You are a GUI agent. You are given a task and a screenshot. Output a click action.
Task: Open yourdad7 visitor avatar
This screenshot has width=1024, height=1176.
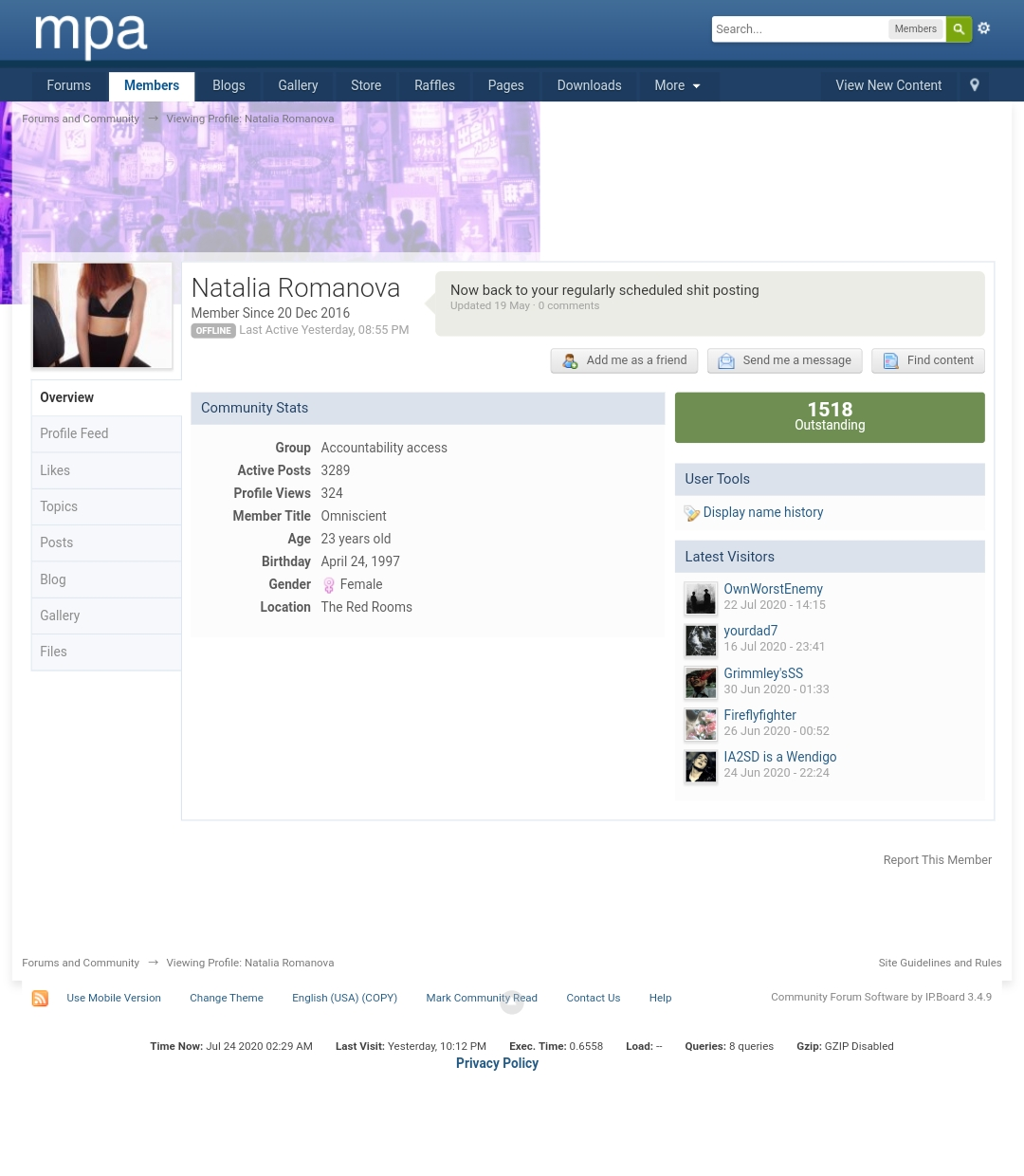coord(701,640)
